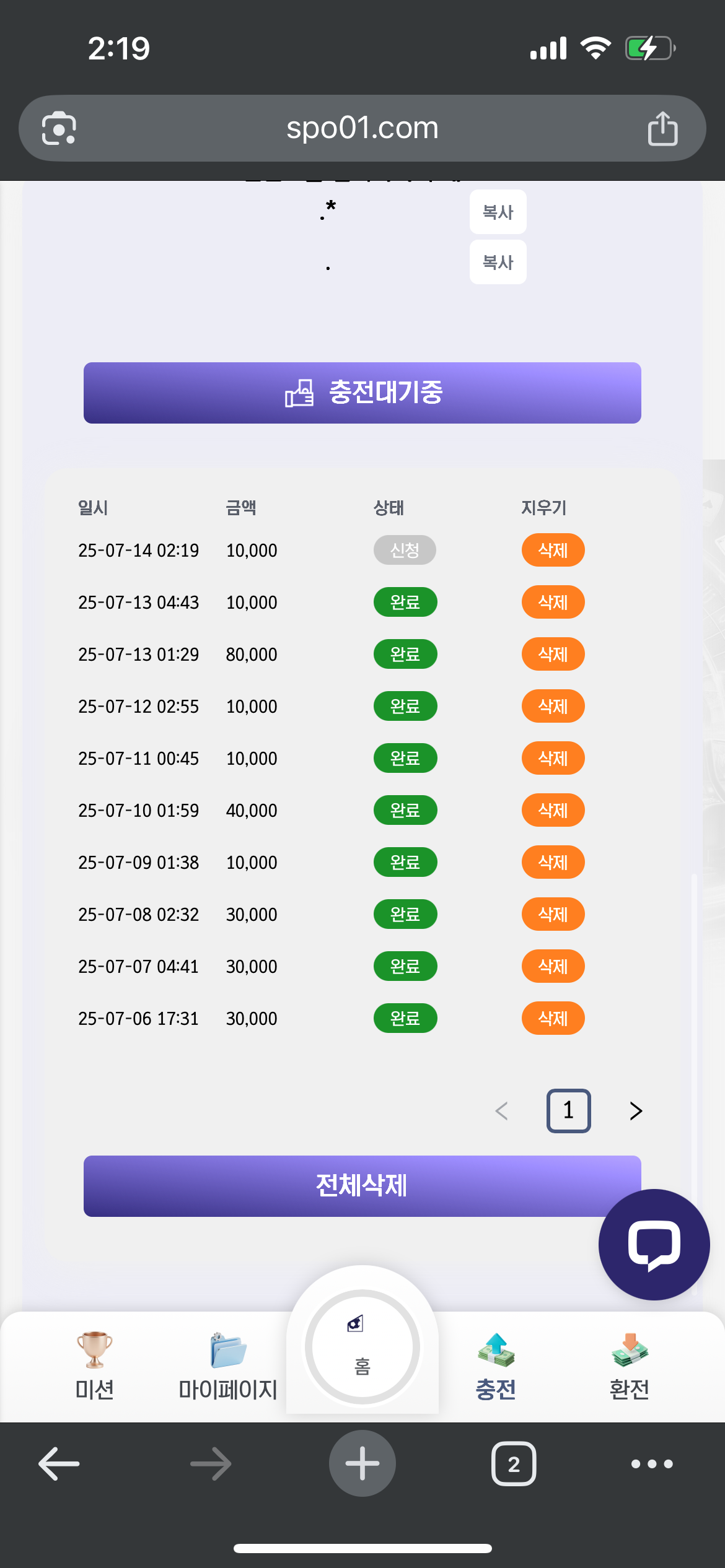This screenshot has width=725, height=1568.
Task: Open the camera lens search icon
Action: (x=59, y=128)
